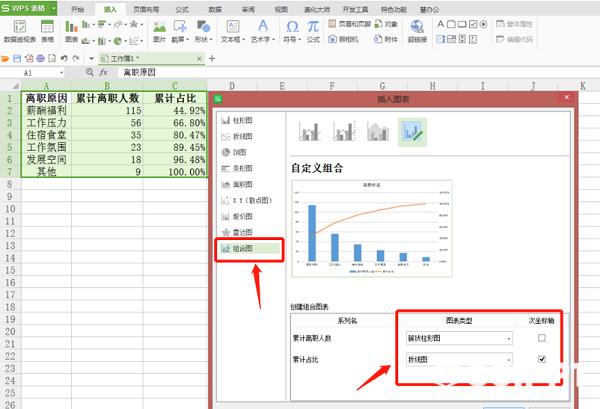The width and height of the screenshot is (600, 409).
Task: Expand the quick access toolbar customize arrow
Action: [91, 59]
